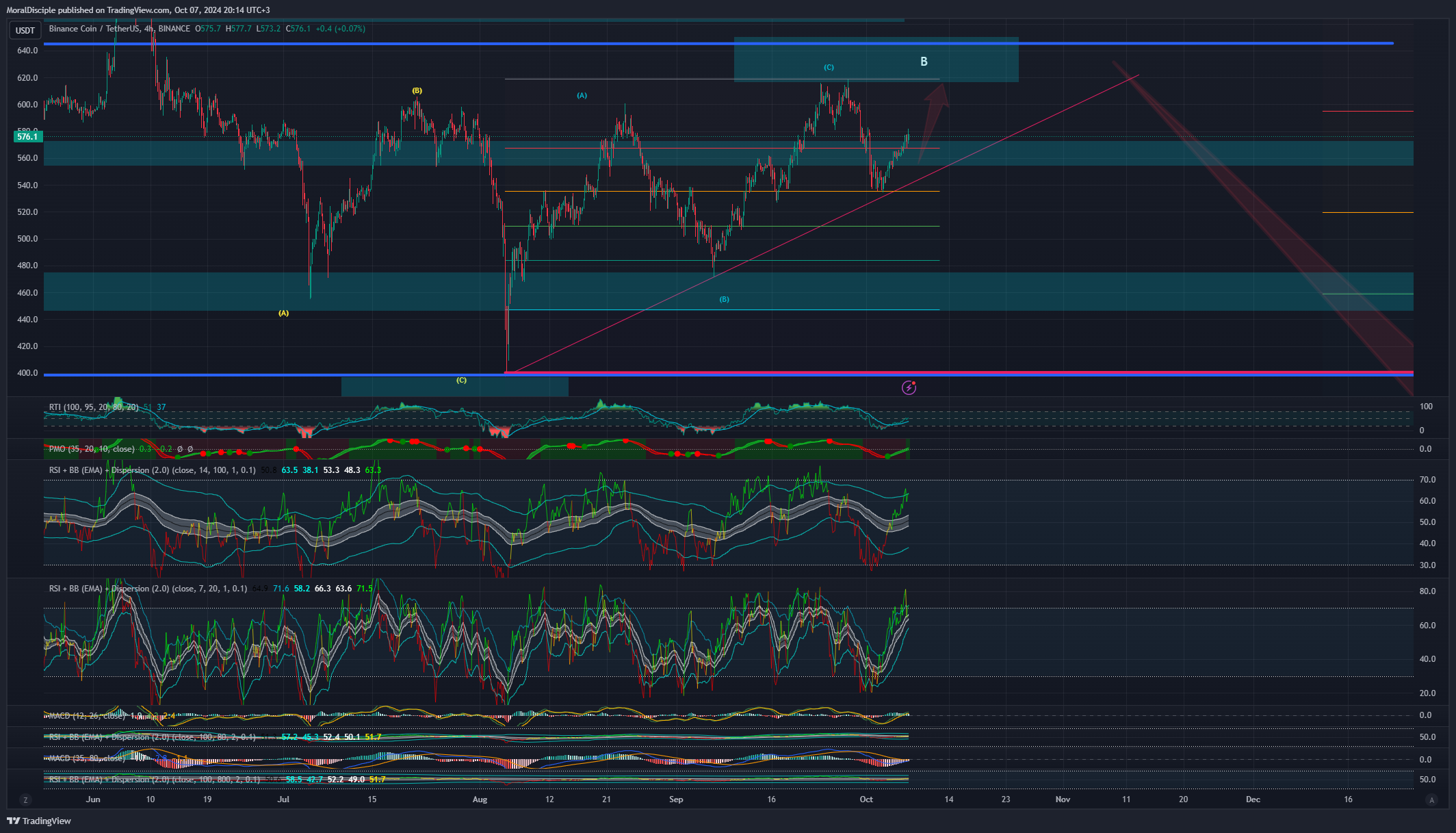Select RSI + BB legend with close, 100, 80
Viewport: 1456px width, 833px height.
coord(153,737)
